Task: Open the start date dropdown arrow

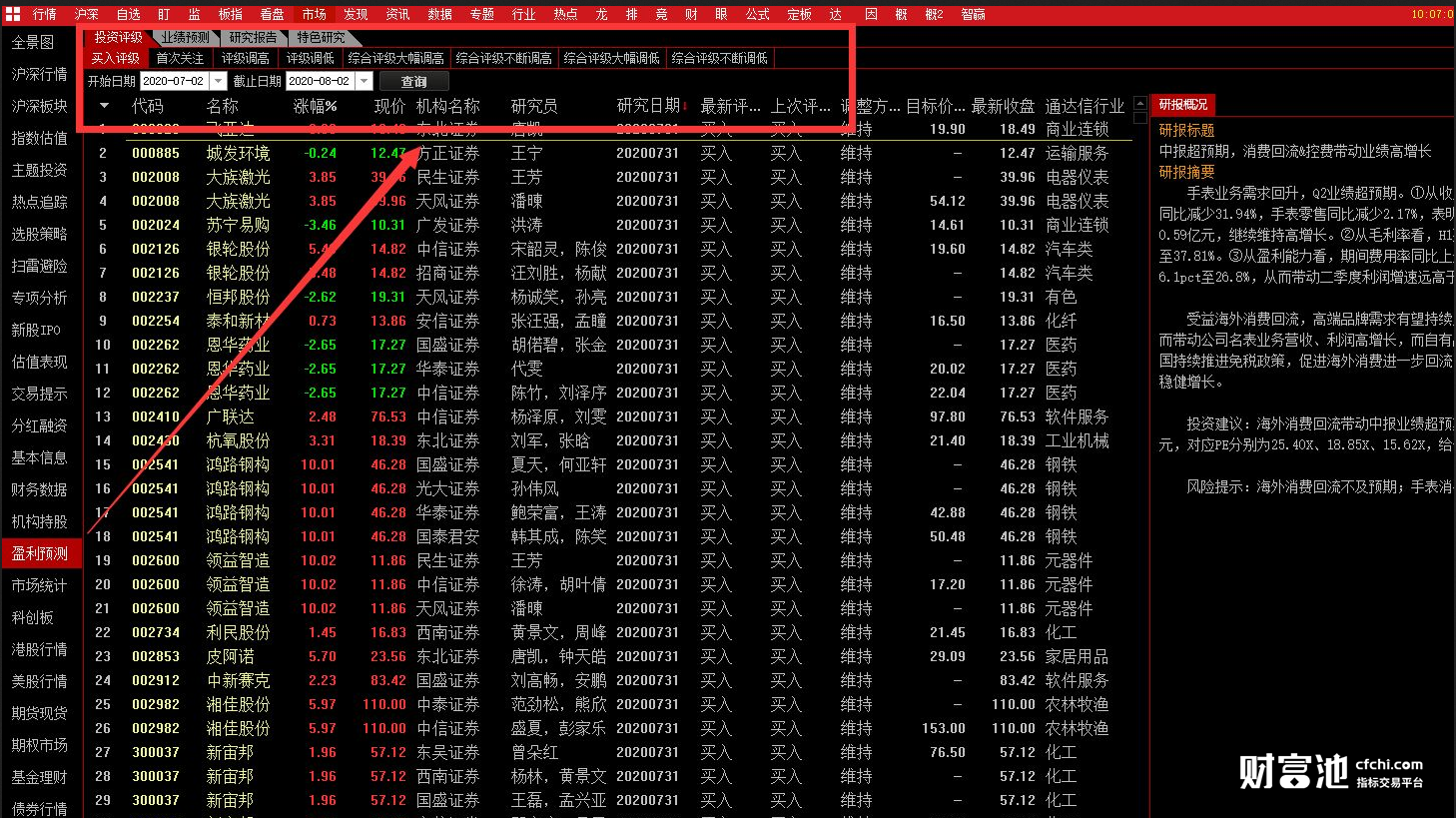Action: click(218, 81)
